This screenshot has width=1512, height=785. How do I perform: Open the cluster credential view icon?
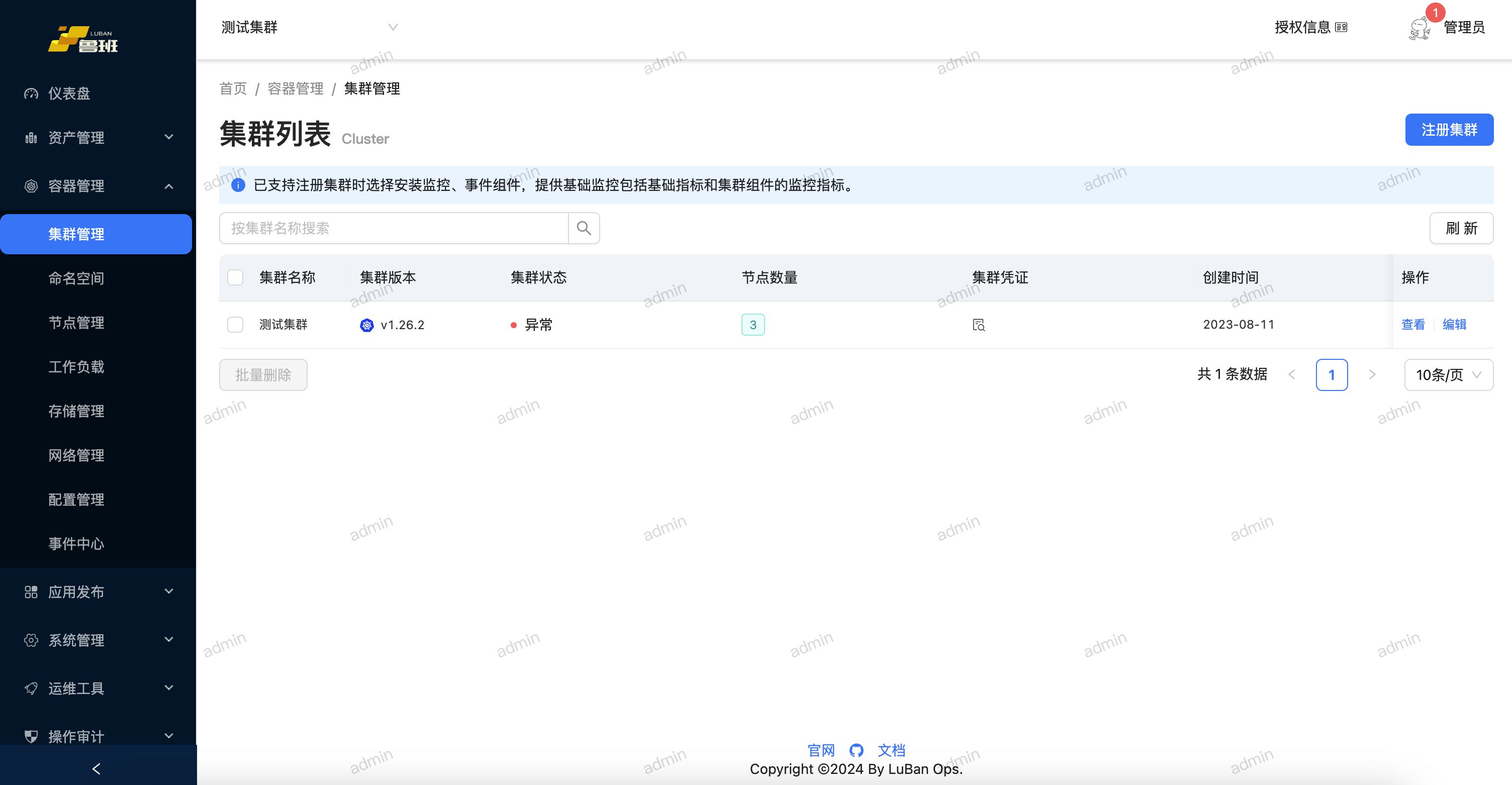(979, 325)
